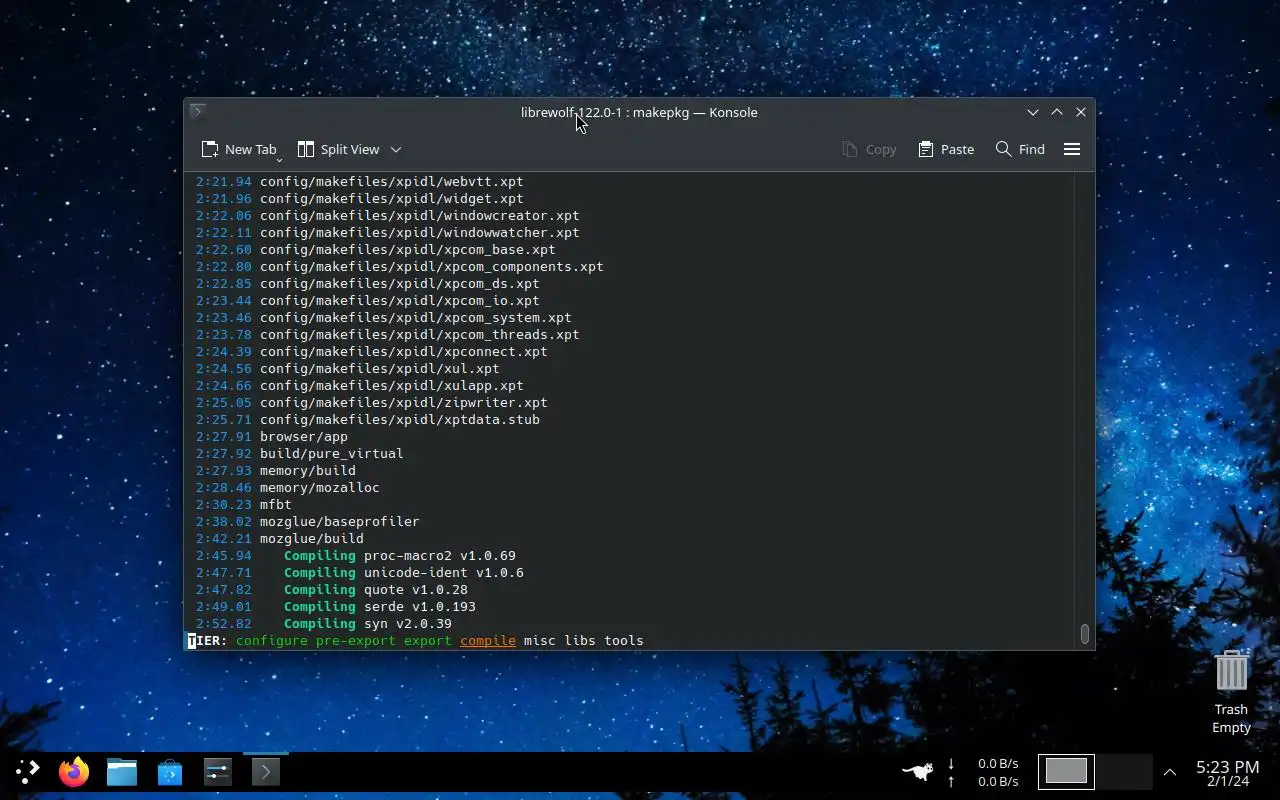This screenshot has width=1280, height=800.
Task: Click the Konsole task in the taskbar
Action: tap(266, 771)
